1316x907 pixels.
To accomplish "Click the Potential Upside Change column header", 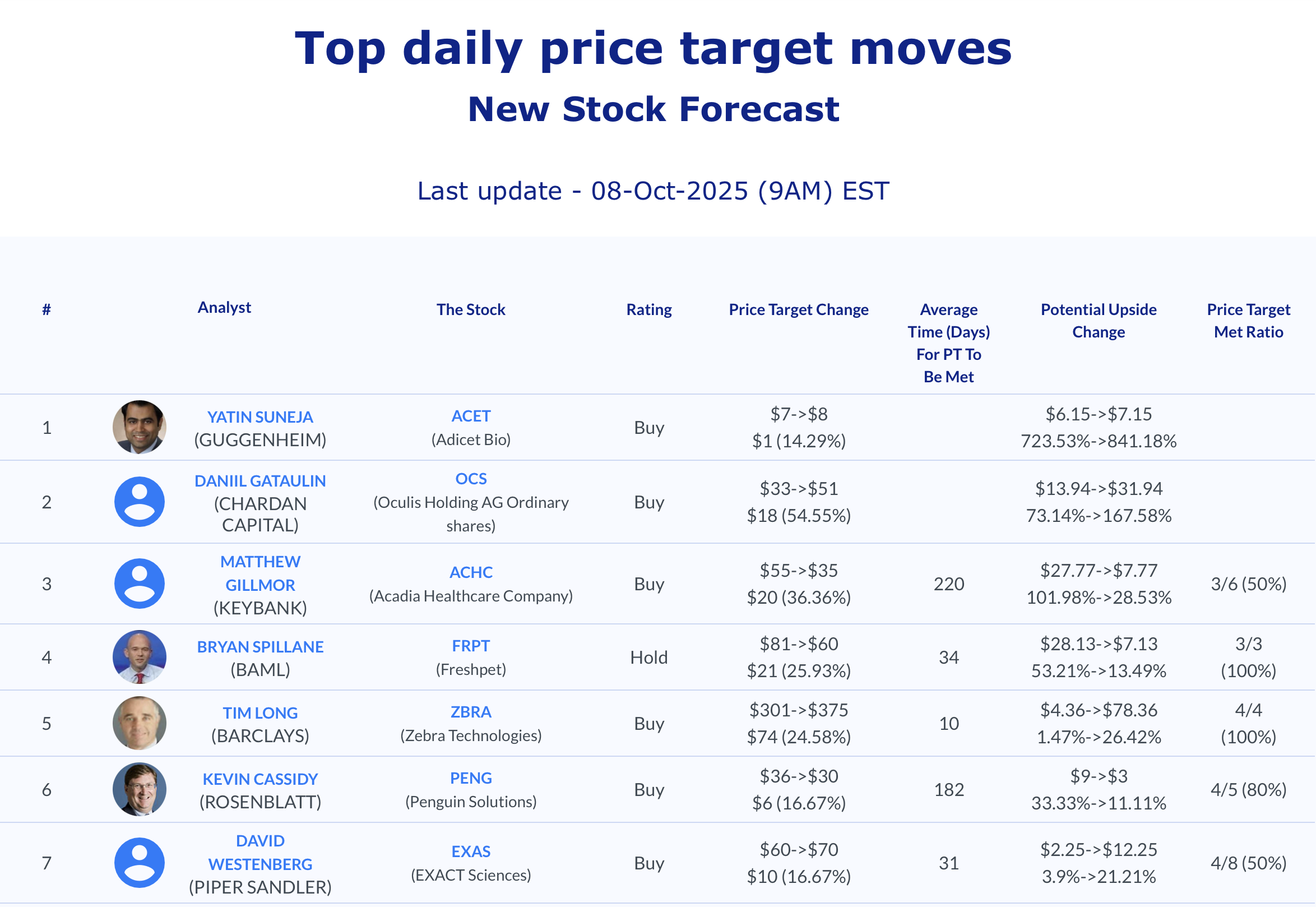I will coord(1099,320).
